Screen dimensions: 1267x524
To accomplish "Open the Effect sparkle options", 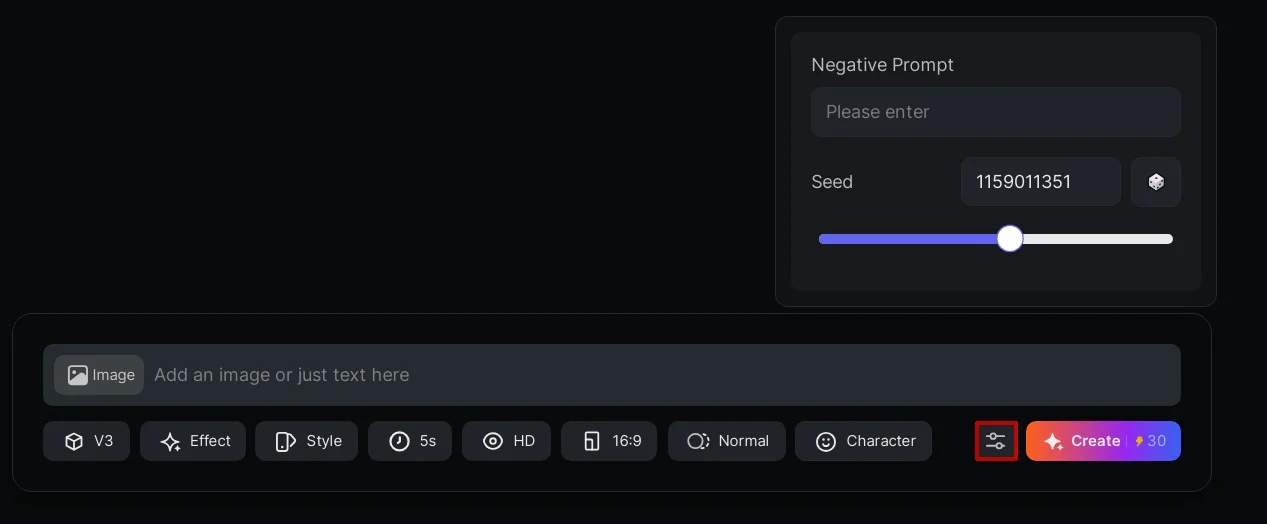I will [193, 441].
